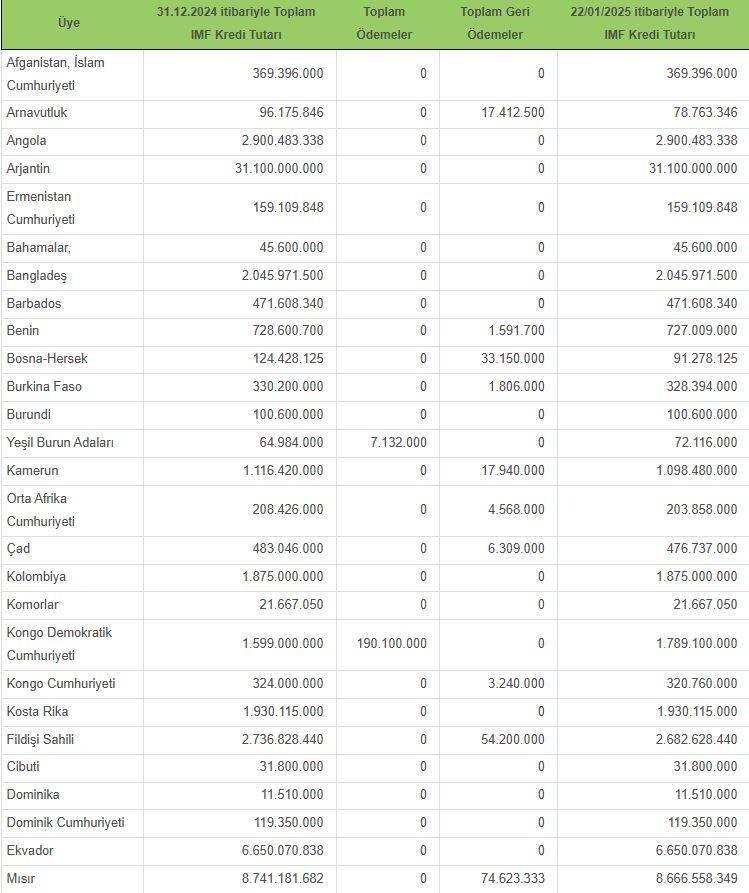749x893 pixels.
Task: Select Mısır's 74.623.333 repayment value
Action: [513, 878]
